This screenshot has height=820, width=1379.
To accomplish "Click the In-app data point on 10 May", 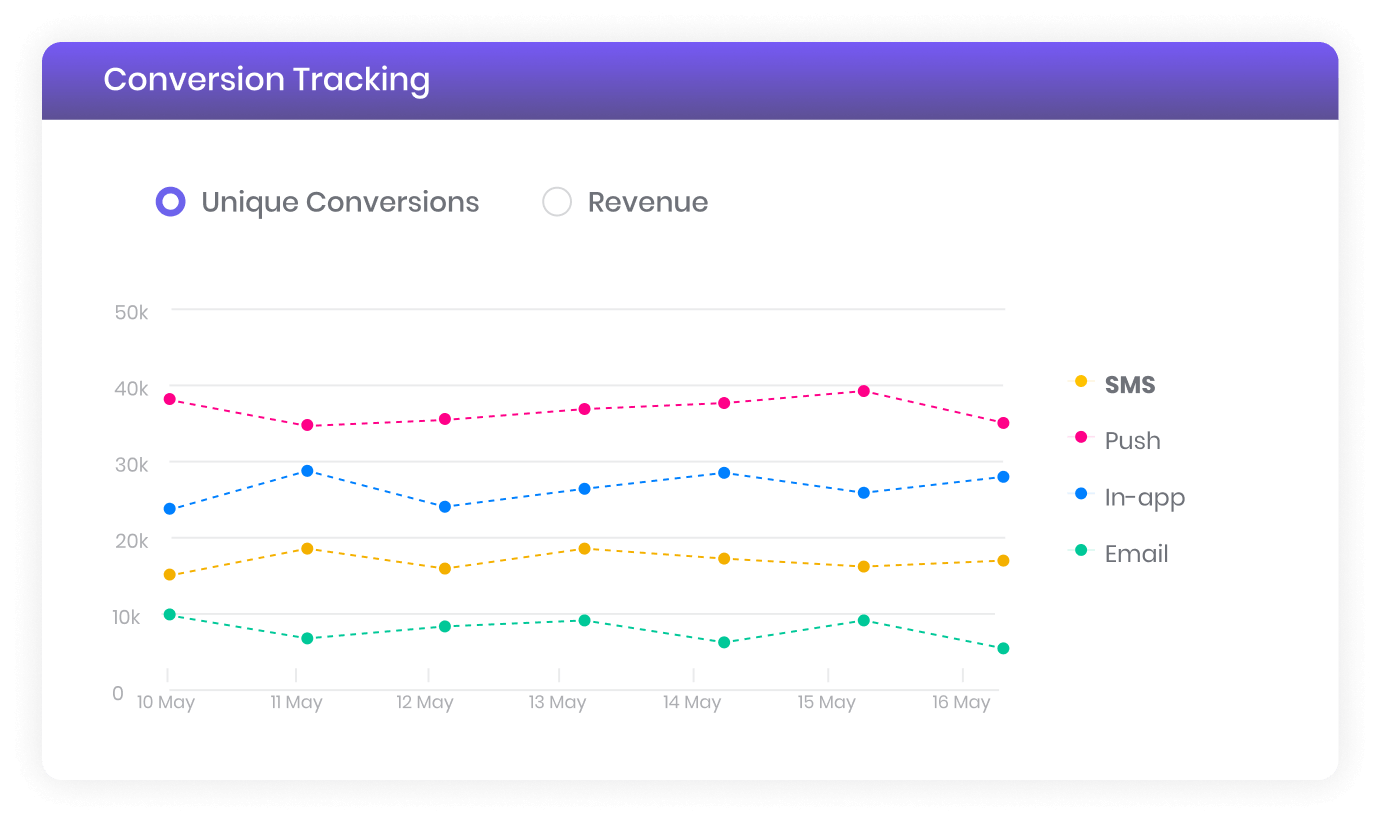I will pos(170,509).
